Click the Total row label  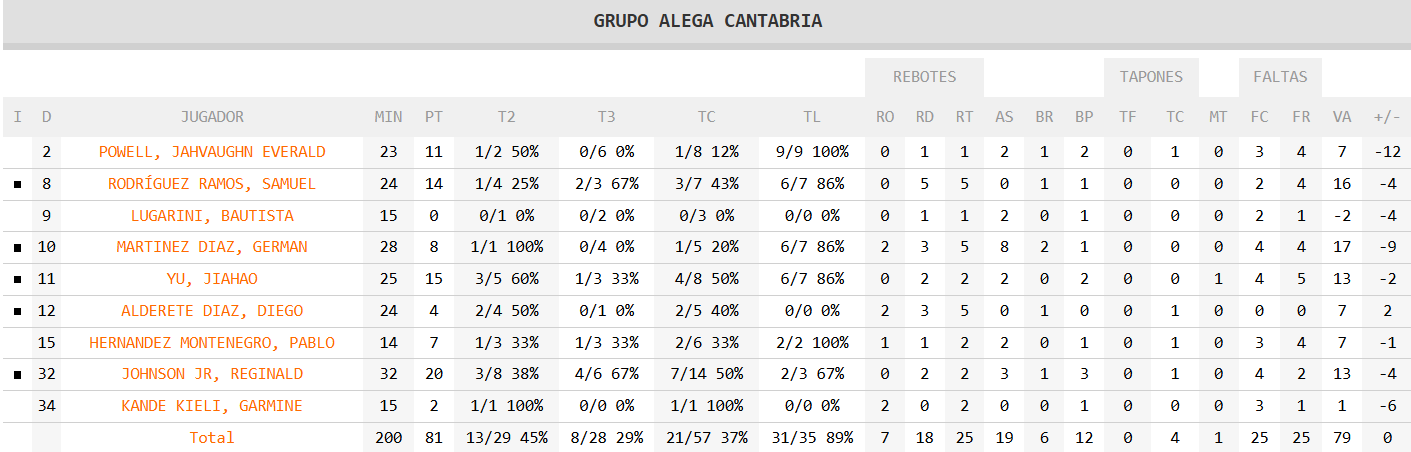tap(212, 438)
